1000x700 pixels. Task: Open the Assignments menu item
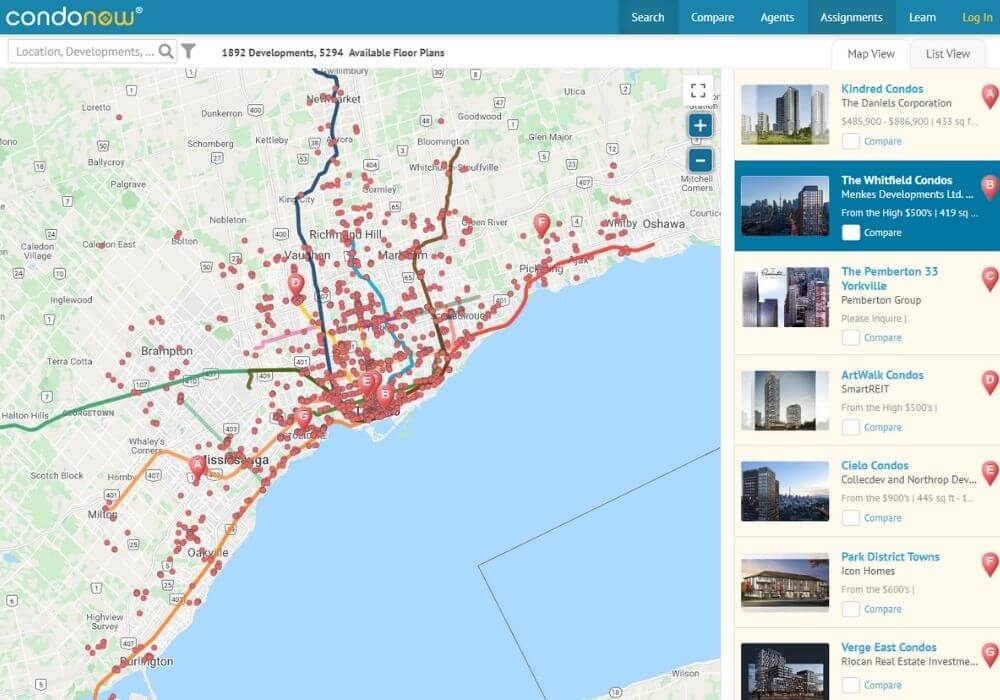point(851,17)
